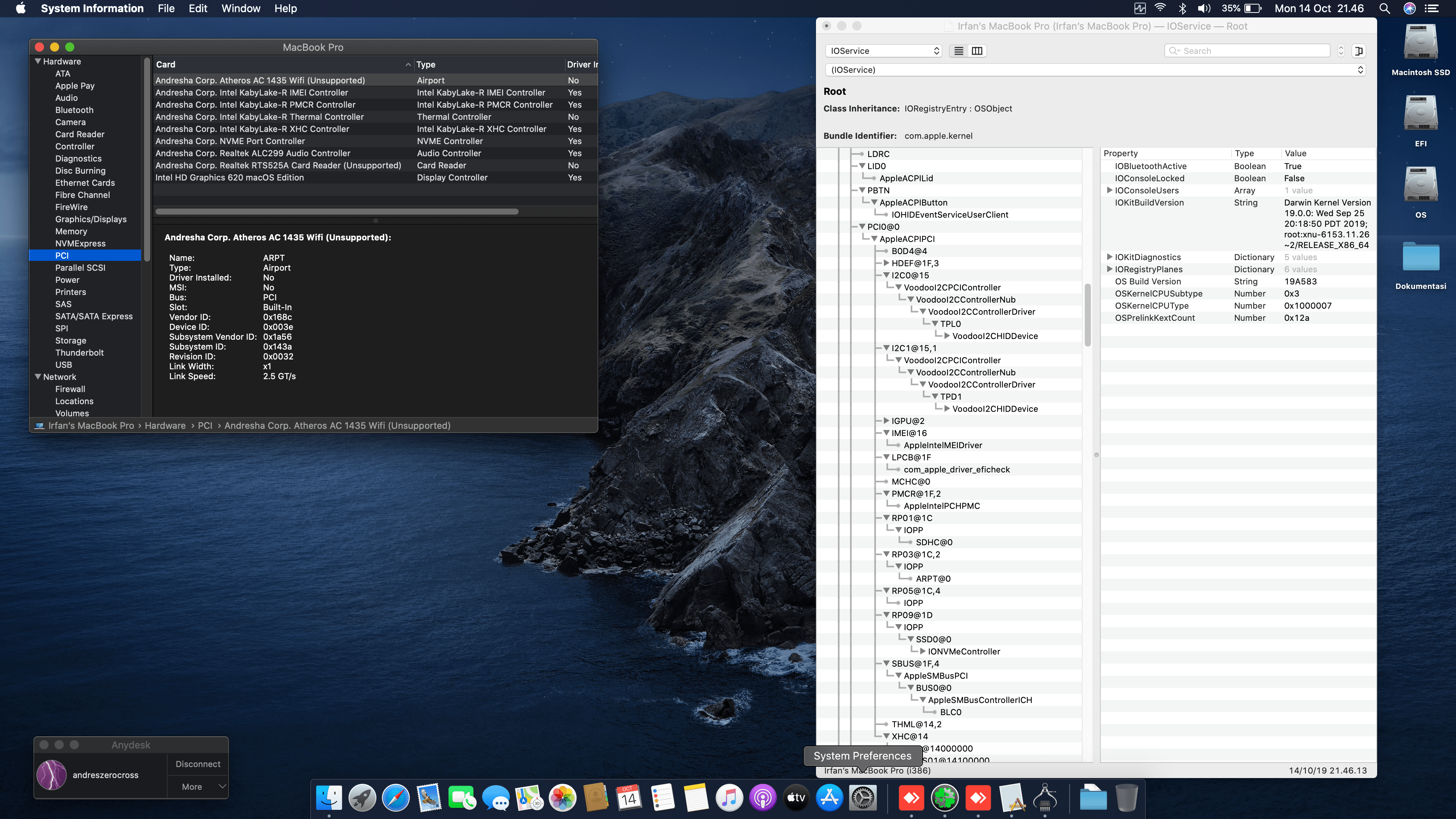Screen dimensions: 1456x819
Task: Click IORegistryExplorer tree vertical scrollbar
Action: point(1087,315)
